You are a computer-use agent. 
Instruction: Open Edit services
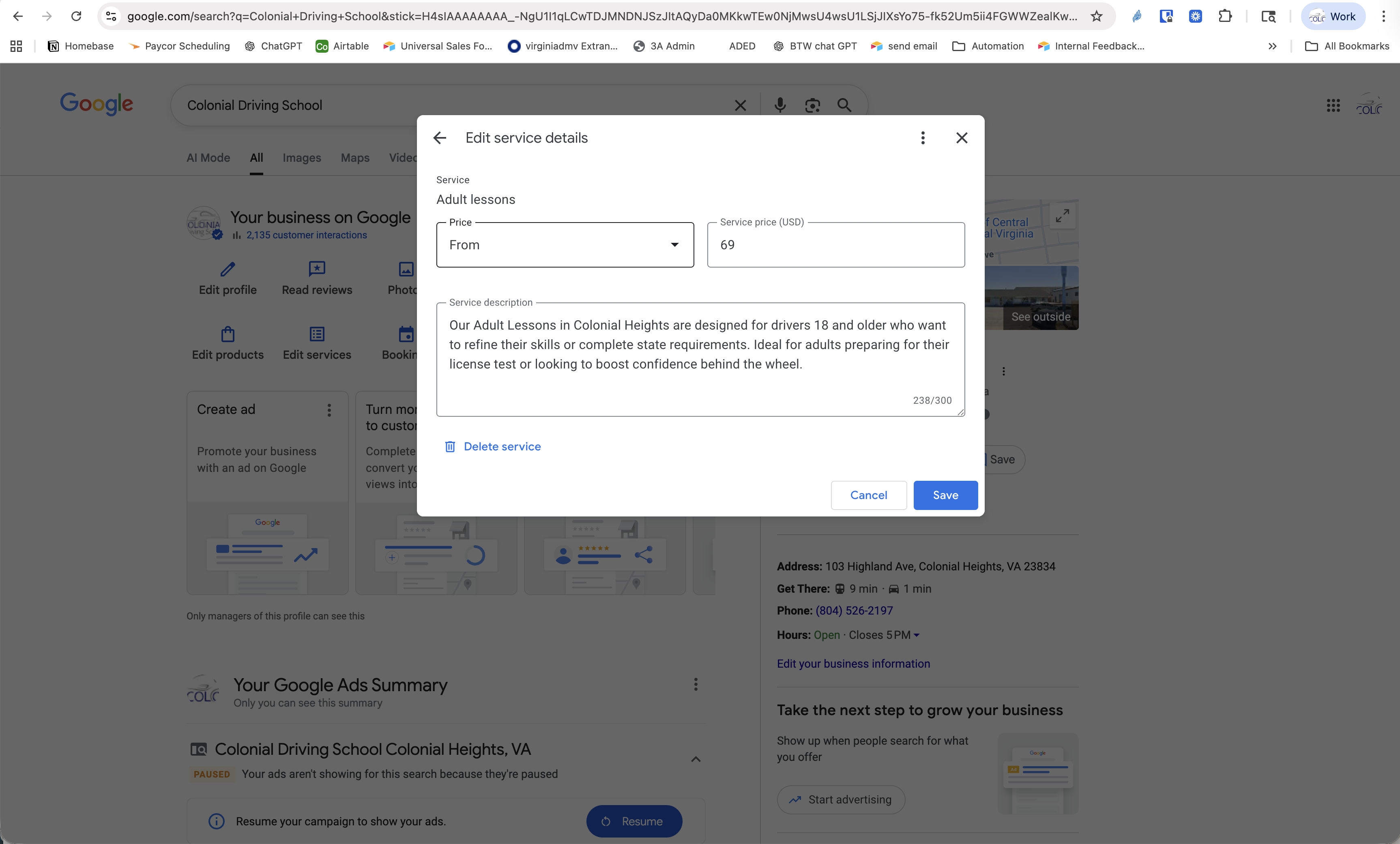317,344
